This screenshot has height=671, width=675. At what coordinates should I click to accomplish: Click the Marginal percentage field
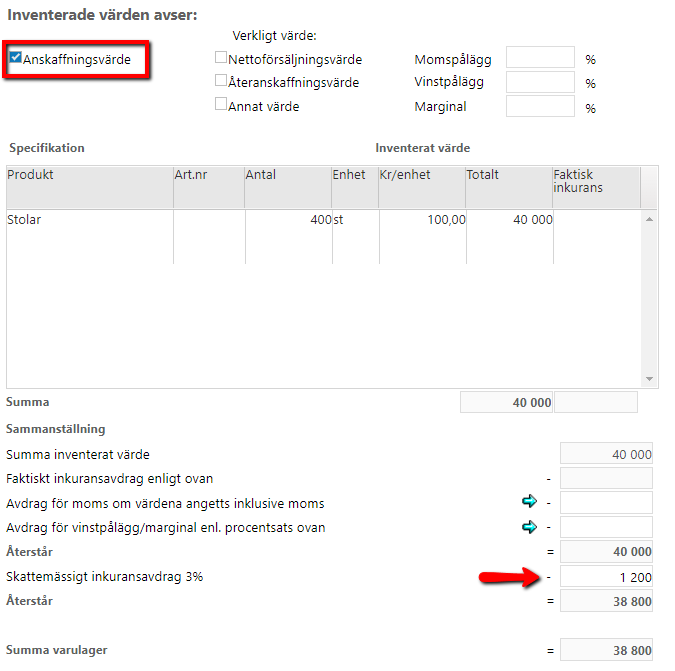click(540, 106)
